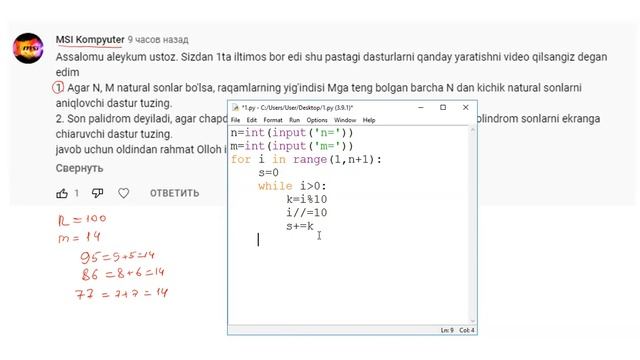Click the IDLE Python file icon in title bar
The image size is (640, 360).
coord(235,108)
